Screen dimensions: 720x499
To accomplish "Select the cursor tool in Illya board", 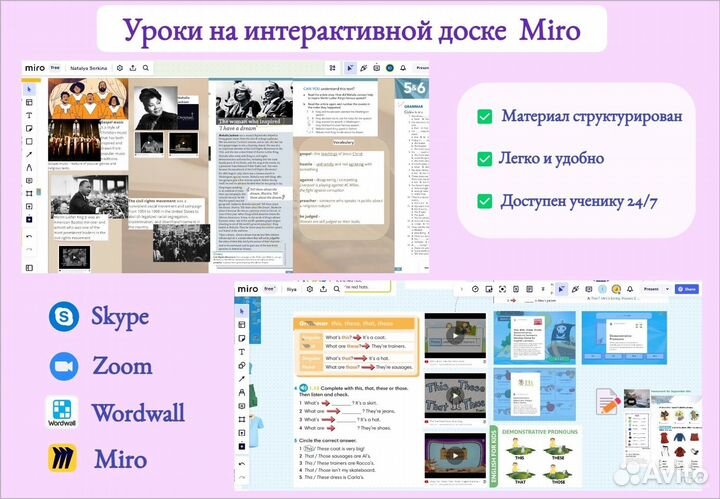I will click(x=242, y=312).
